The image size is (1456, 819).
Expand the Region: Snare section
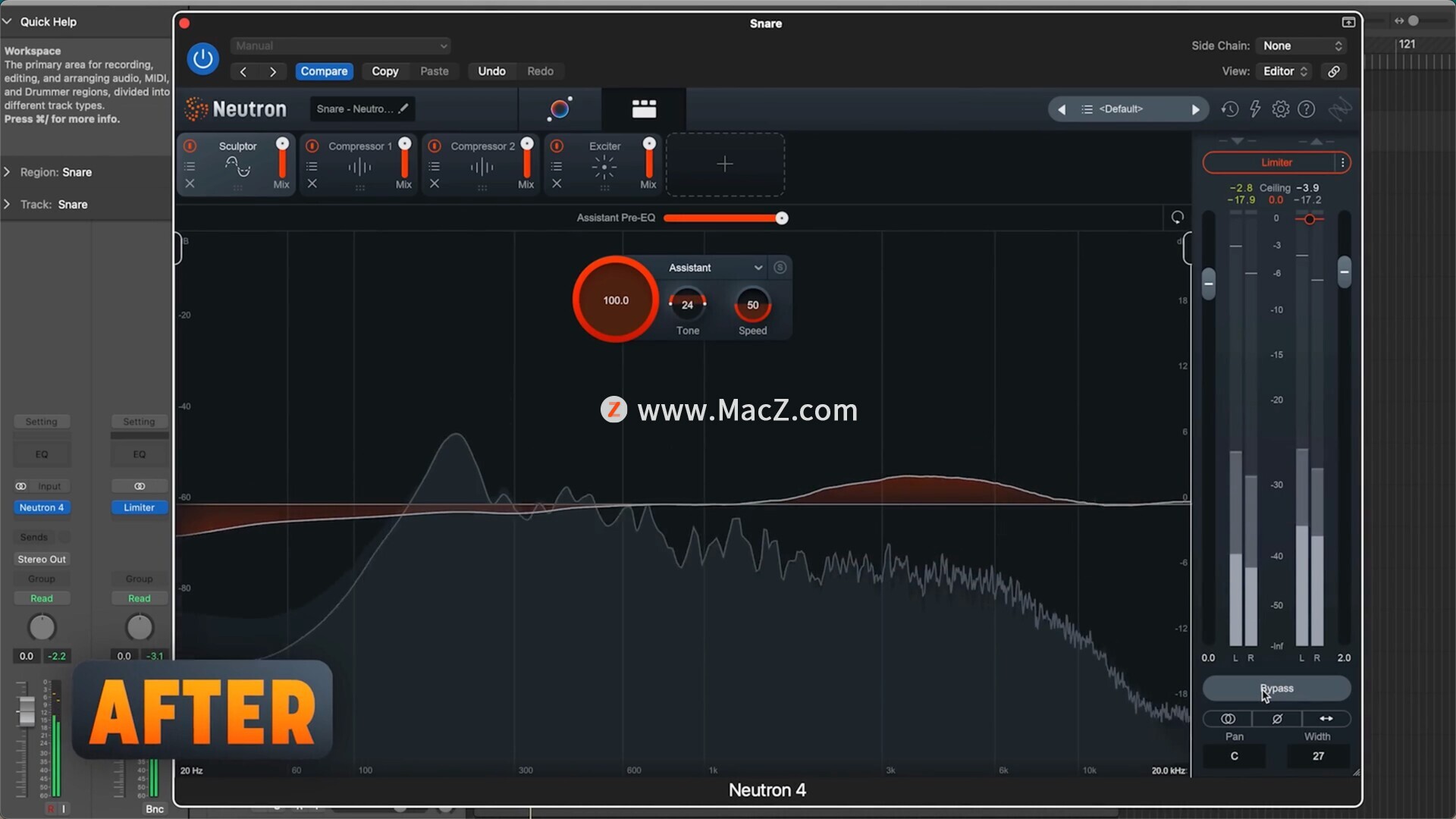[7, 172]
